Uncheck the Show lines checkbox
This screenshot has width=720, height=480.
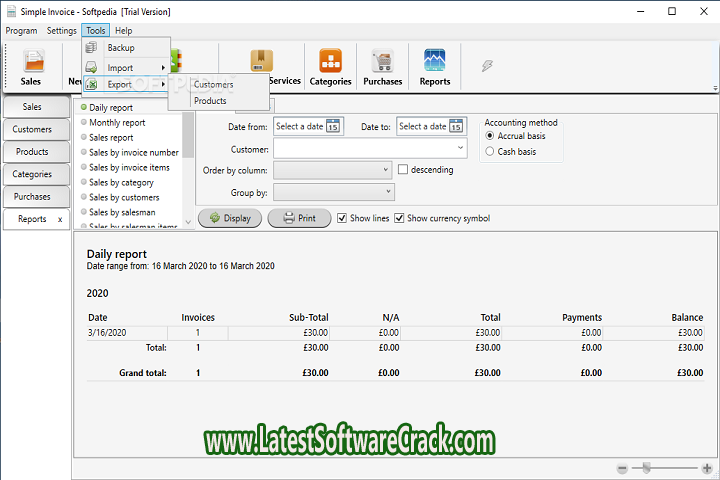click(x=343, y=218)
